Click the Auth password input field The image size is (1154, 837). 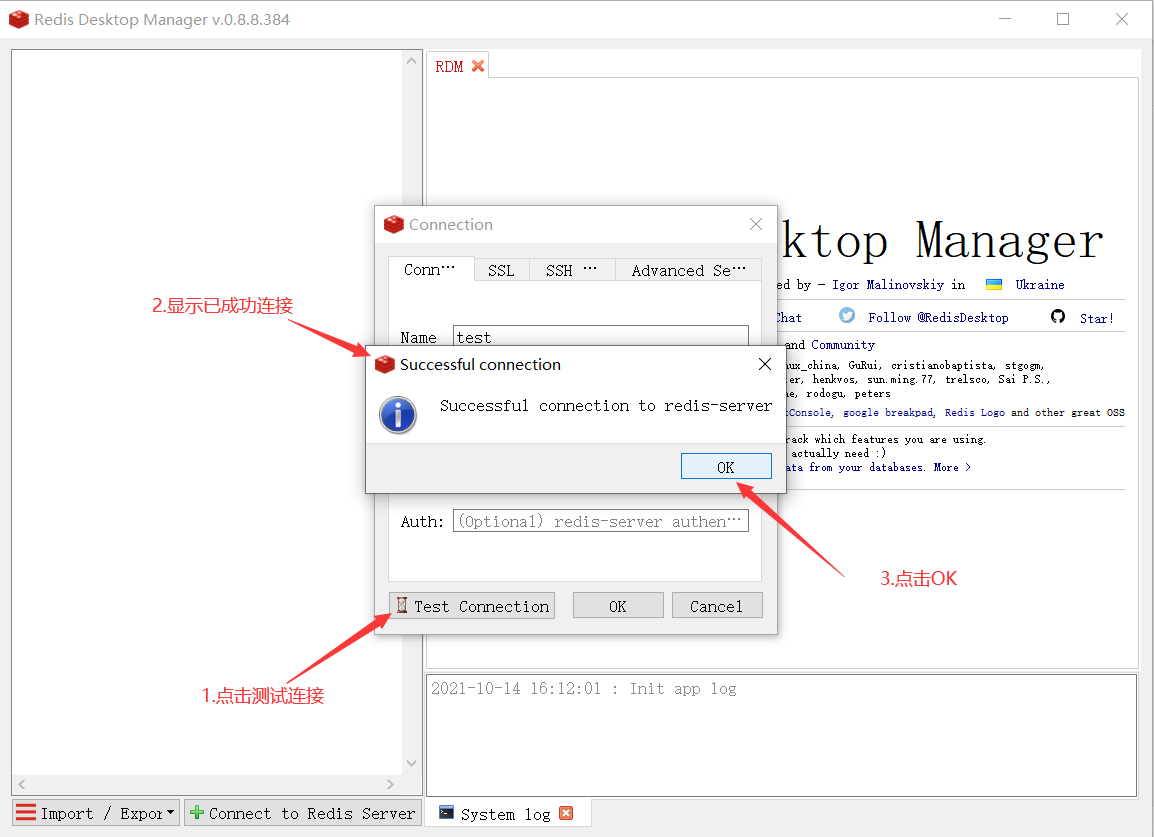(x=601, y=520)
